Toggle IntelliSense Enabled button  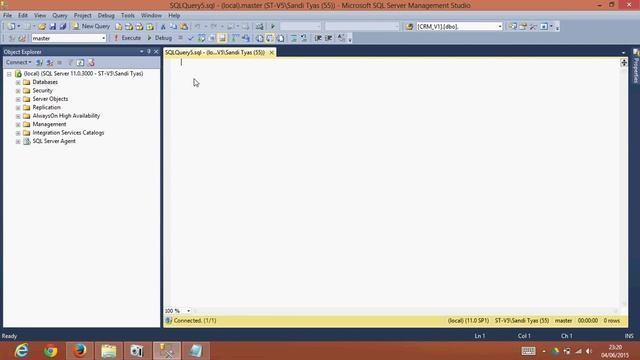222,38
